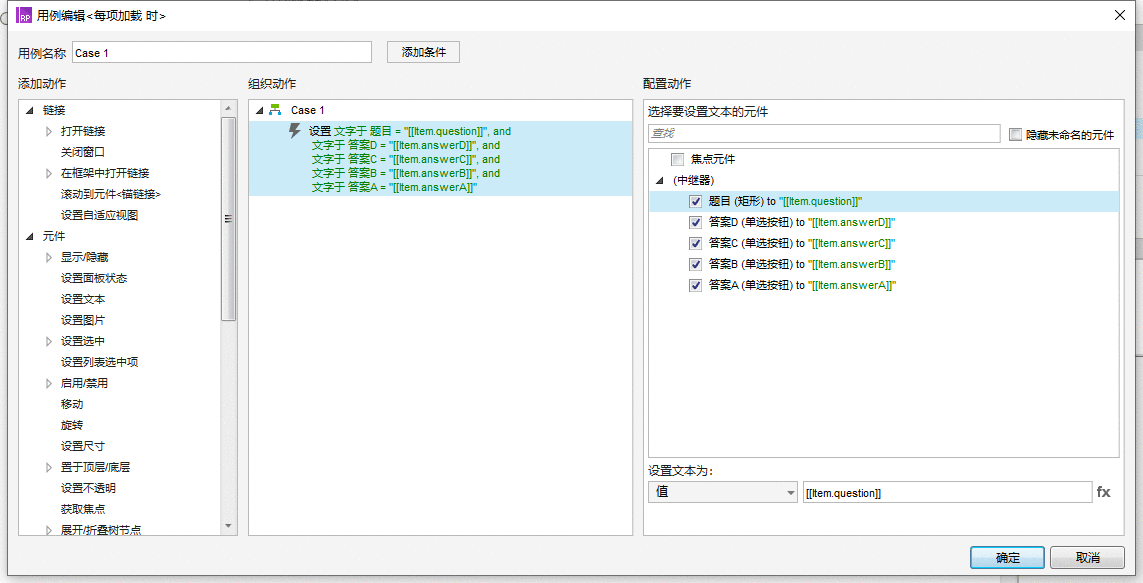Select the 设置面板状态 action

coord(94,278)
